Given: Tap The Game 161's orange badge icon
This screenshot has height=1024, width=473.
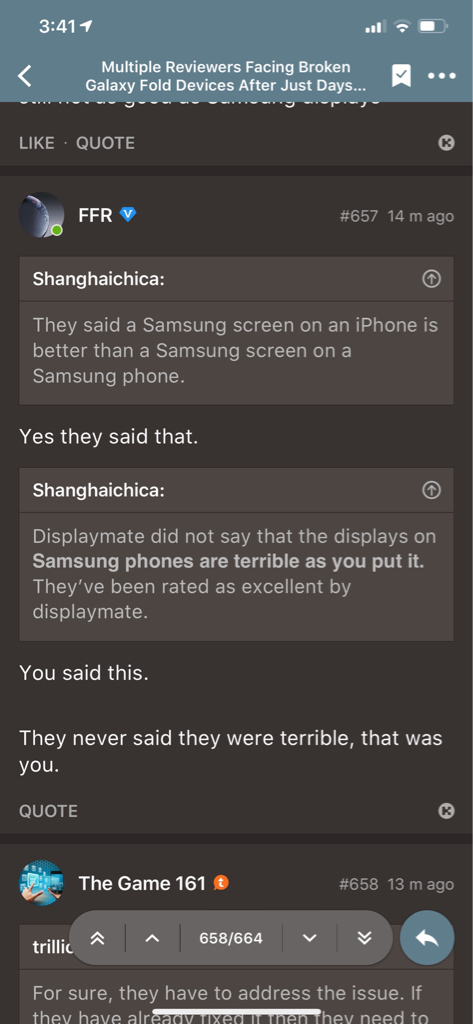Looking at the screenshot, I should coord(221,883).
